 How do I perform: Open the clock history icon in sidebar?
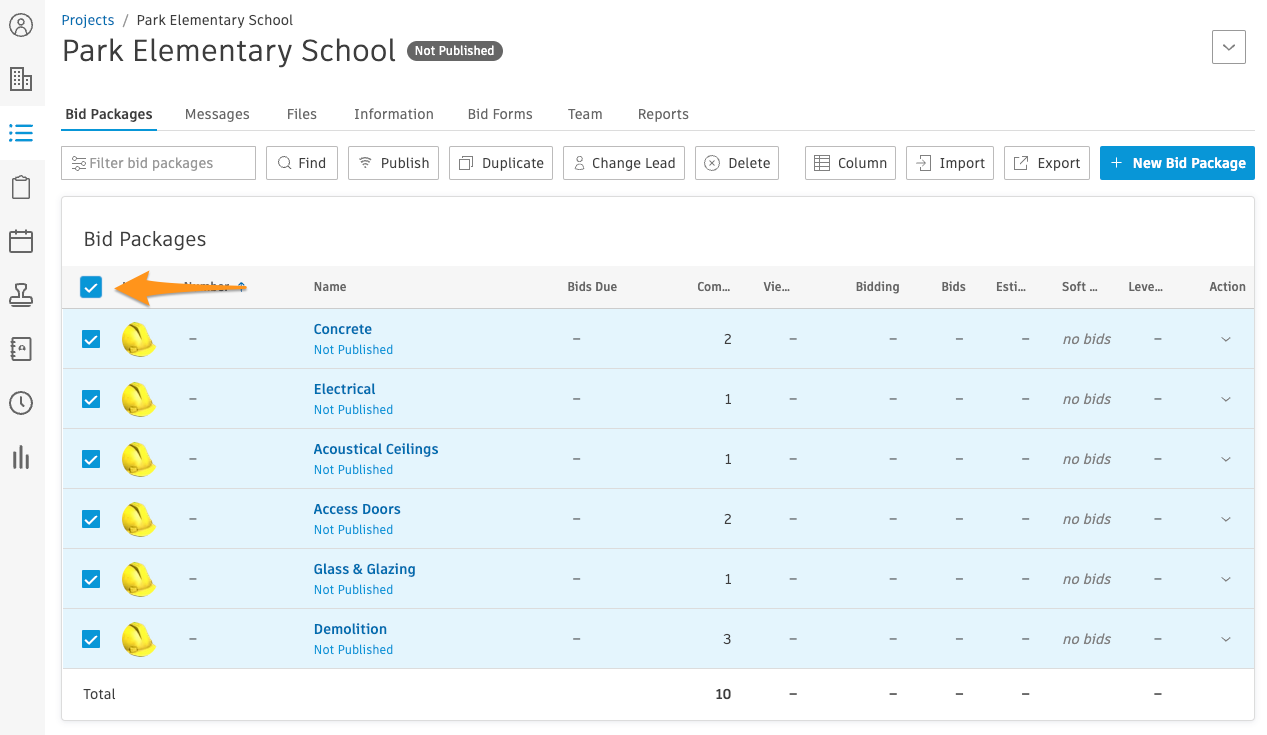21,403
